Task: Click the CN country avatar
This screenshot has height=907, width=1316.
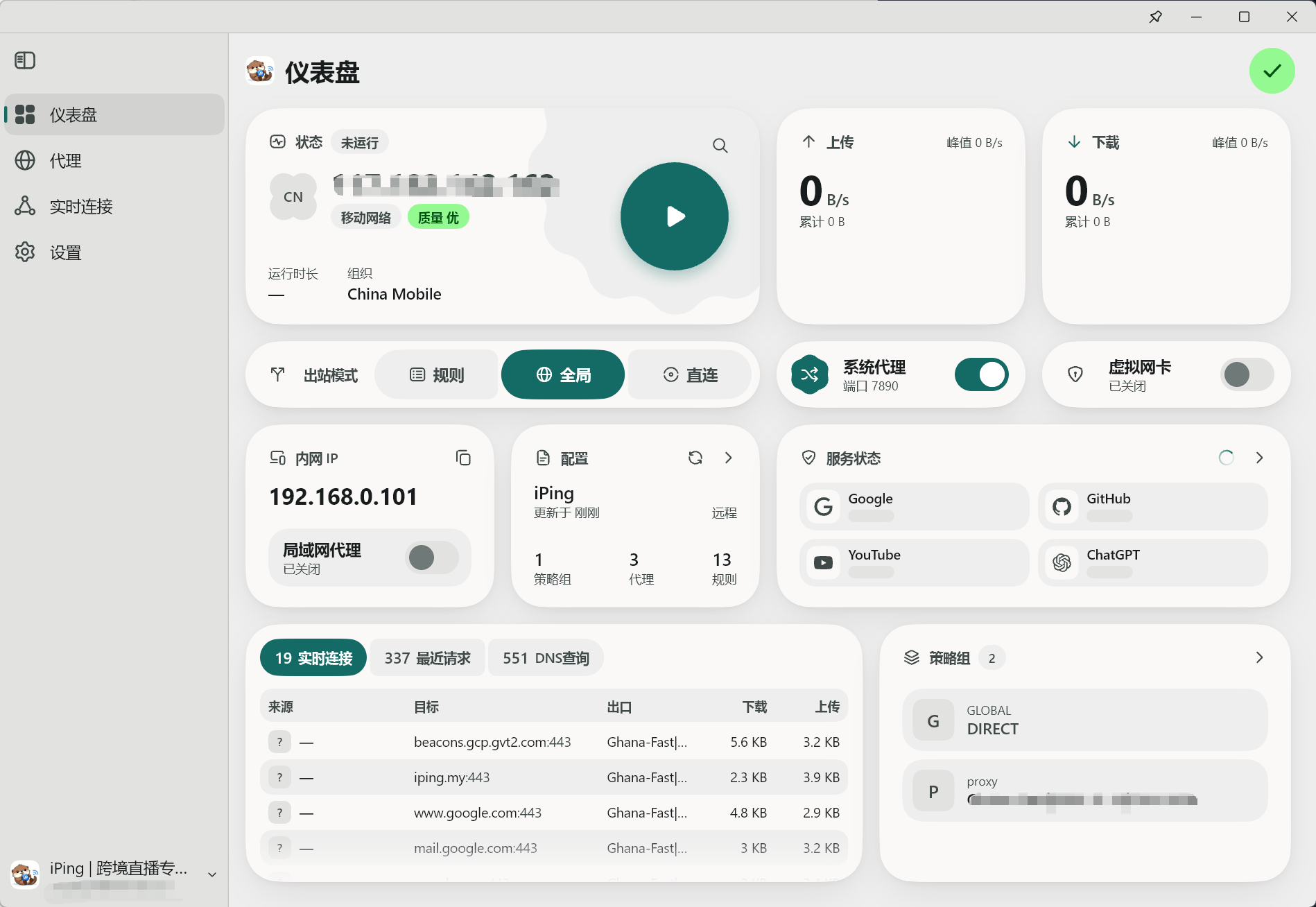Action: pos(293,197)
